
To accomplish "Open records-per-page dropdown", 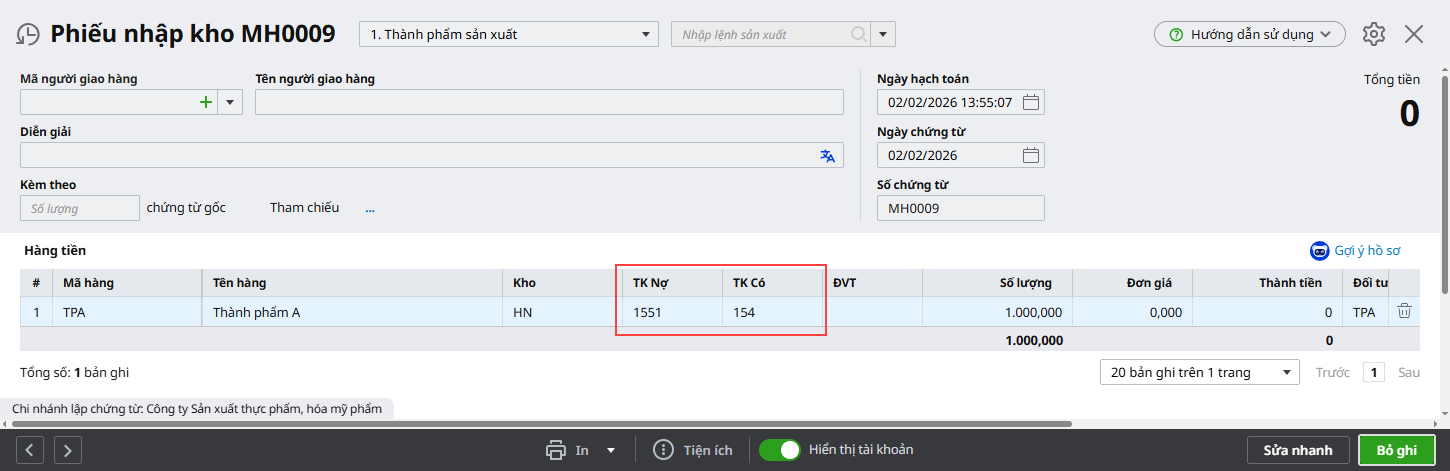I will pos(1199,372).
